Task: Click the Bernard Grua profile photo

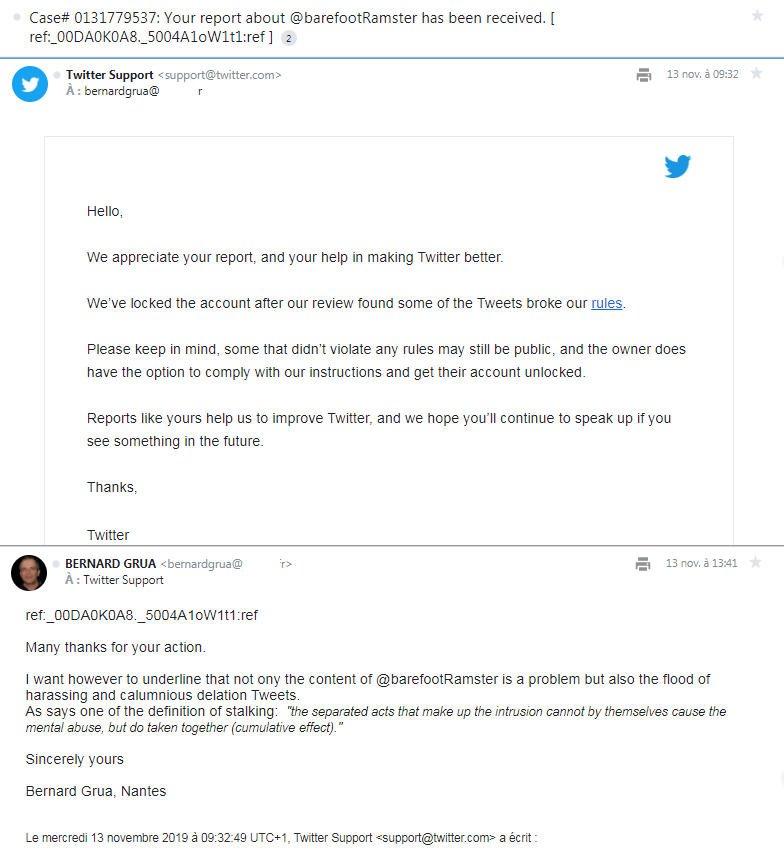Action: (x=29, y=573)
